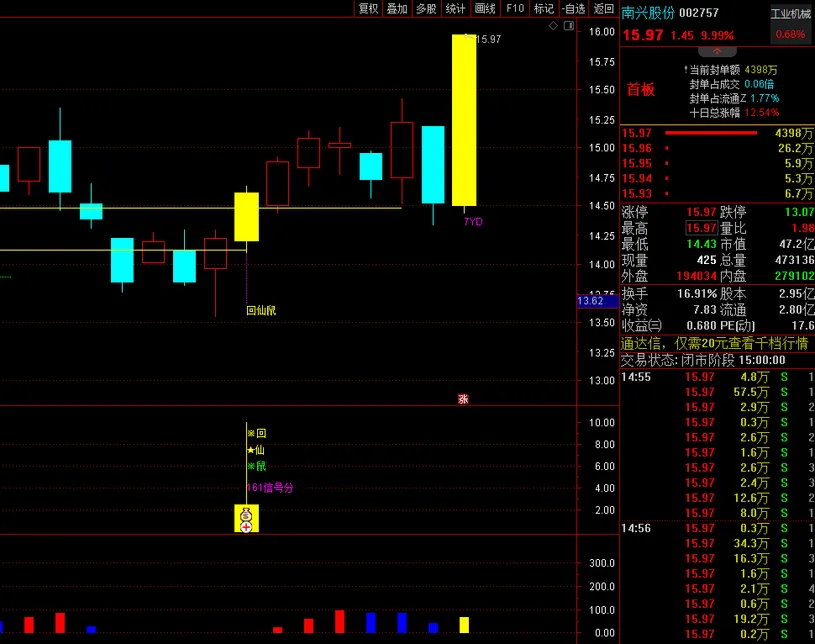Screen dimensions: 815x644
Task: Click the red plus circle signal icon
Action: [x=246, y=526]
